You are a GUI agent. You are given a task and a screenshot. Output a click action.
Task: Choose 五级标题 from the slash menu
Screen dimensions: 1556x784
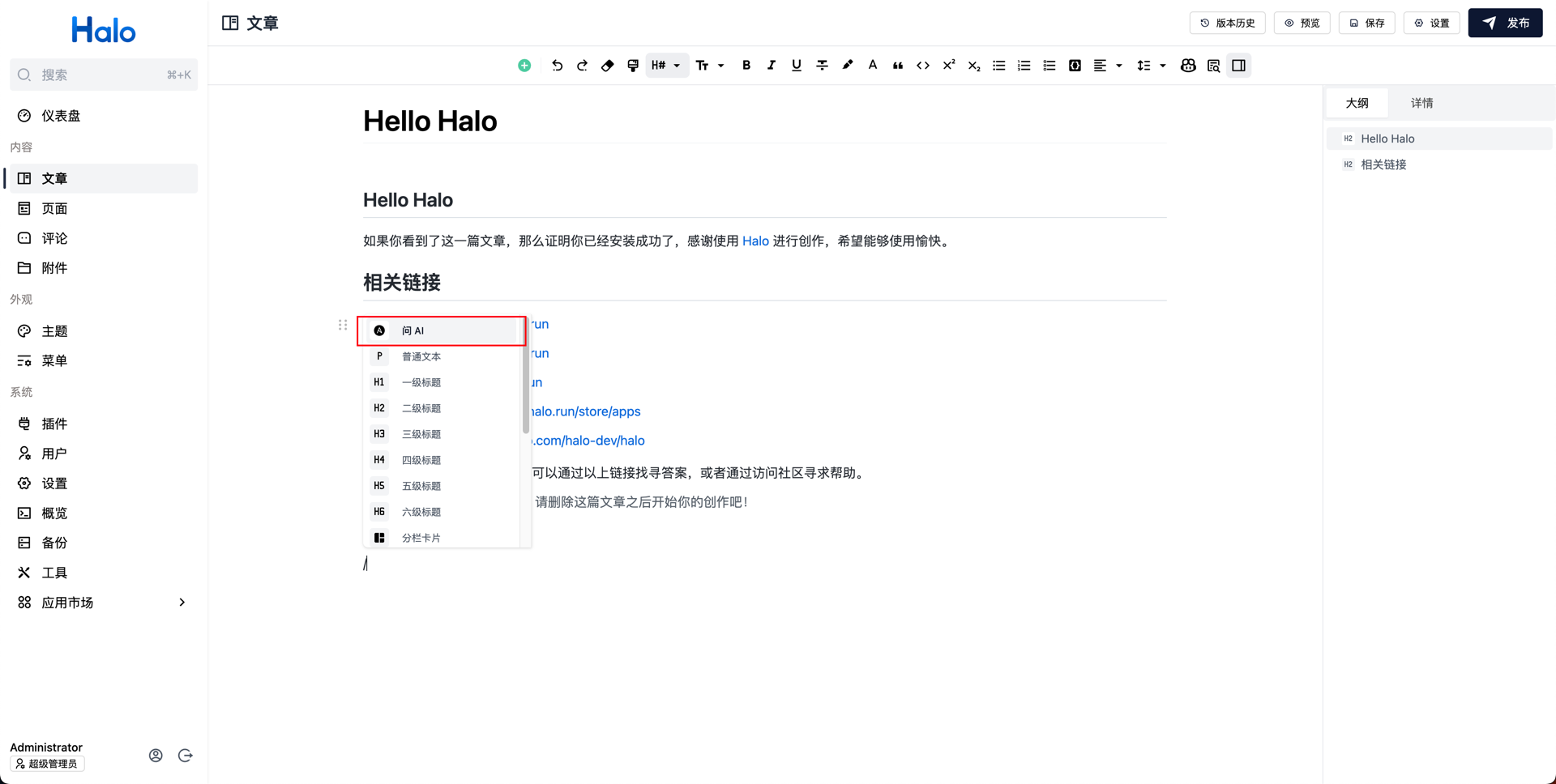click(x=442, y=486)
